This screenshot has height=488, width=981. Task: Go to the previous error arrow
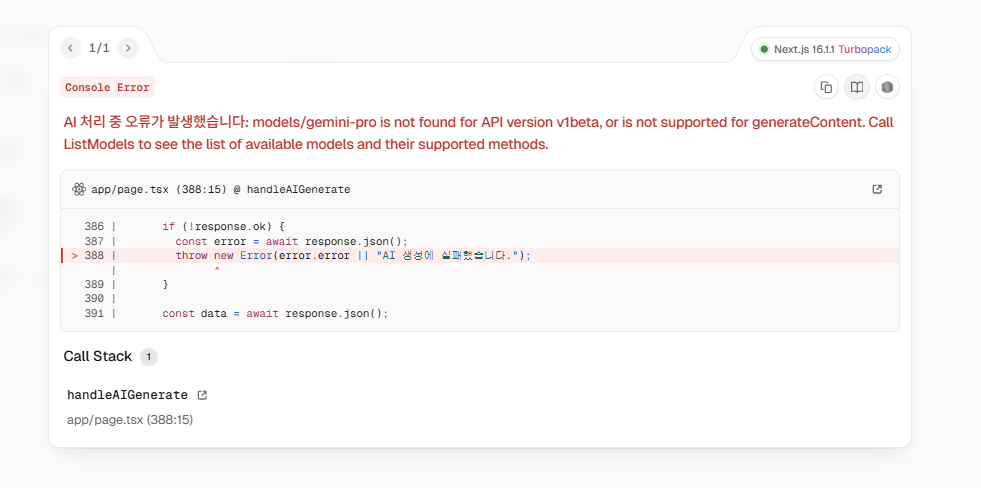pyautogui.click(x=70, y=48)
